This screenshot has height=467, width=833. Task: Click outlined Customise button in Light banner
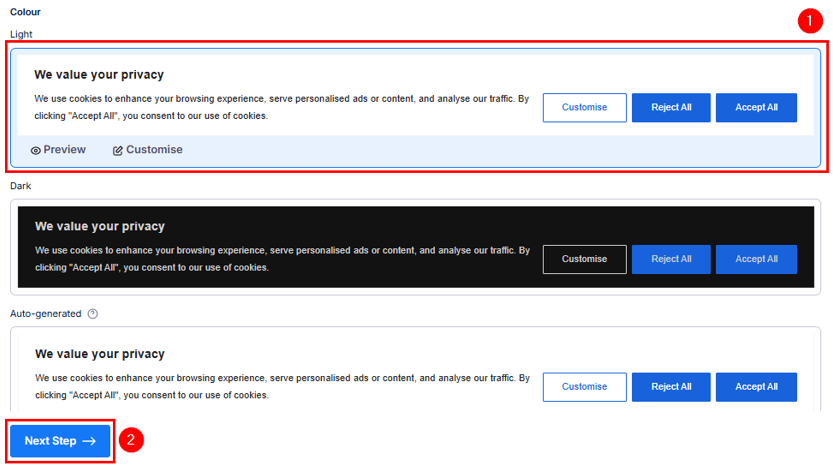coord(584,108)
